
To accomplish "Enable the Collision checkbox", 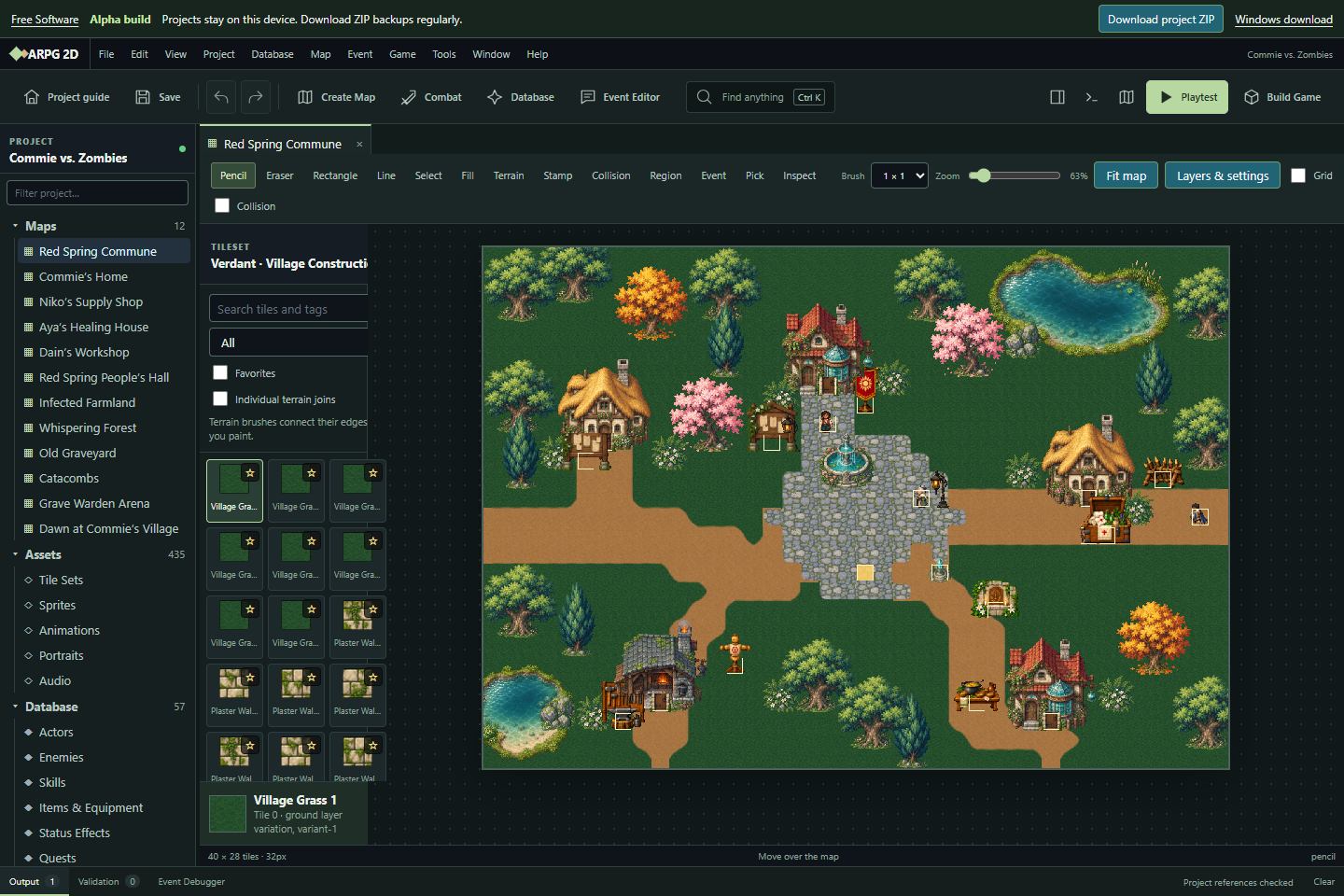I will click(x=222, y=205).
